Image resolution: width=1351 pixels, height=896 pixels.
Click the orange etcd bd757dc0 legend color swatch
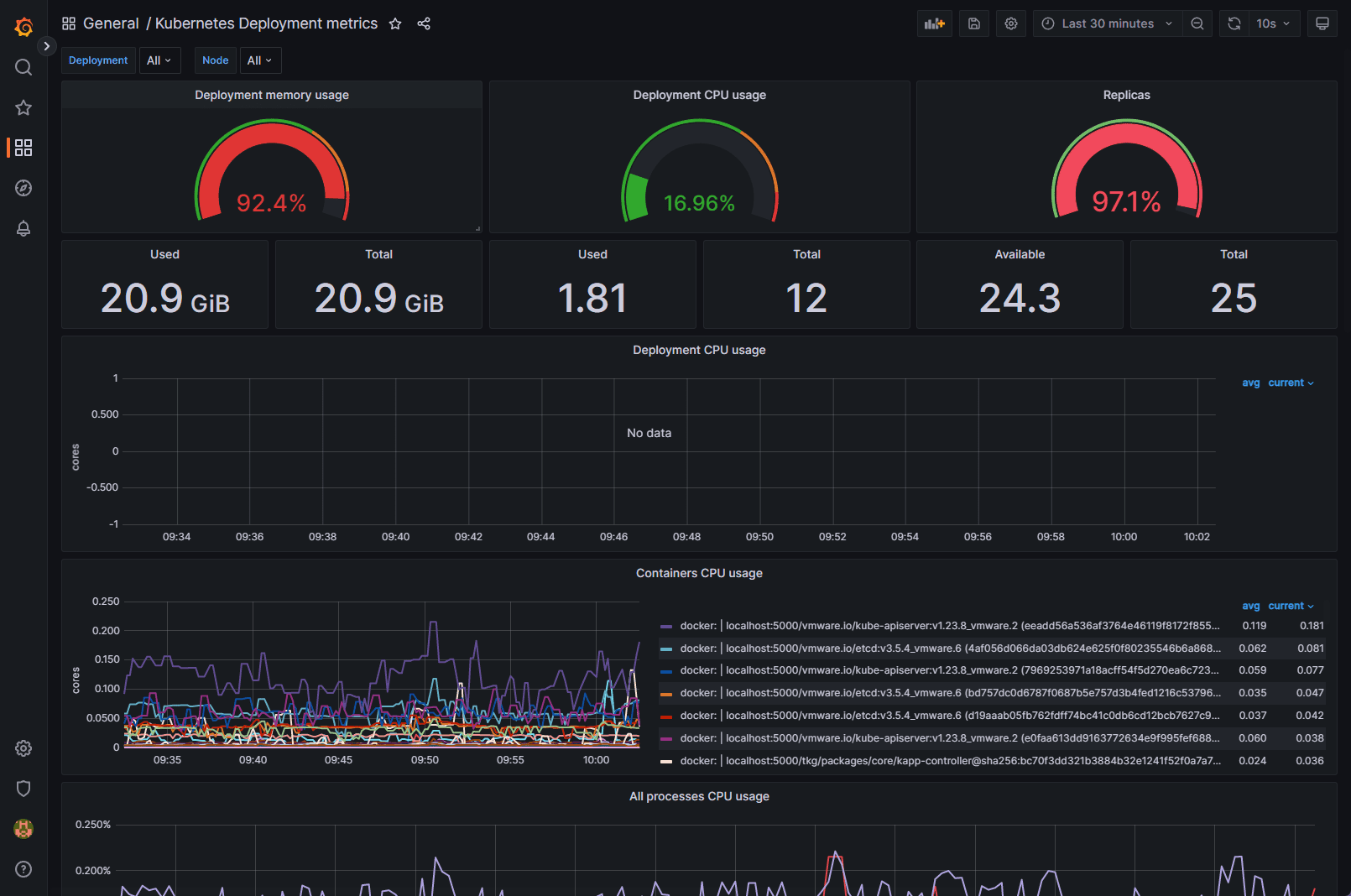tap(666, 694)
